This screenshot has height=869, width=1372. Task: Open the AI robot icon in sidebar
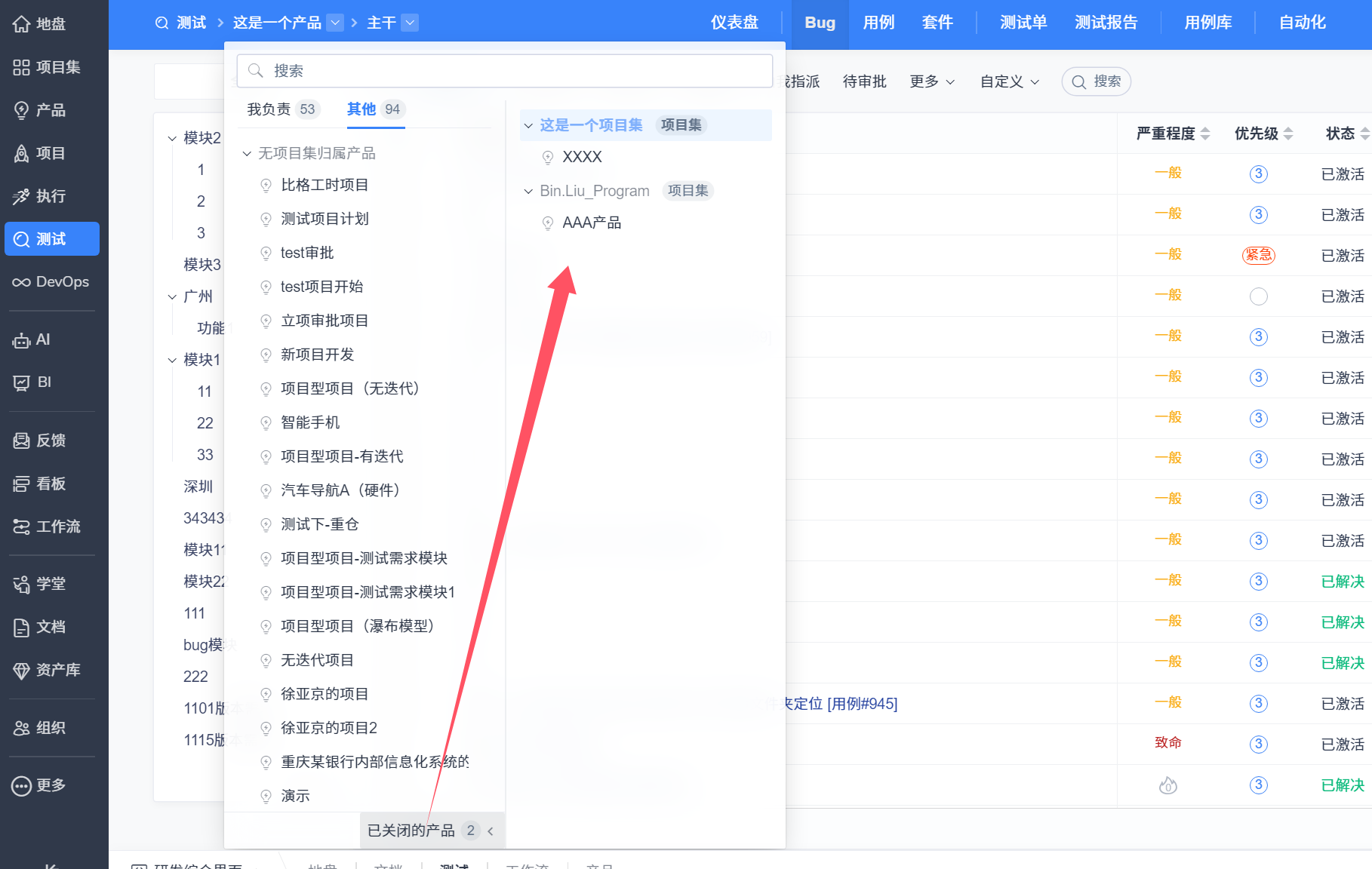click(21, 340)
